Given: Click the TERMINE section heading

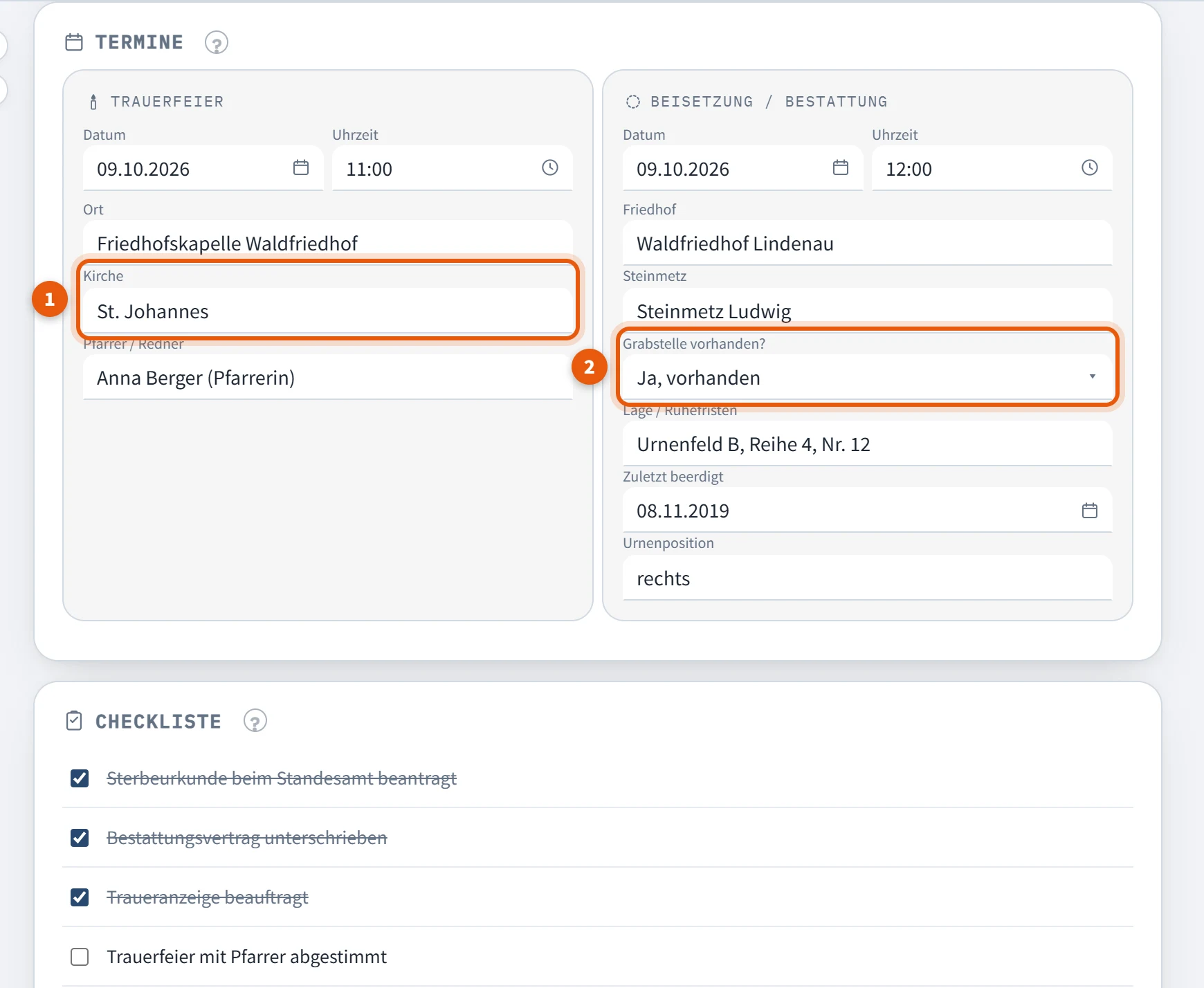Looking at the screenshot, I should tap(139, 42).
